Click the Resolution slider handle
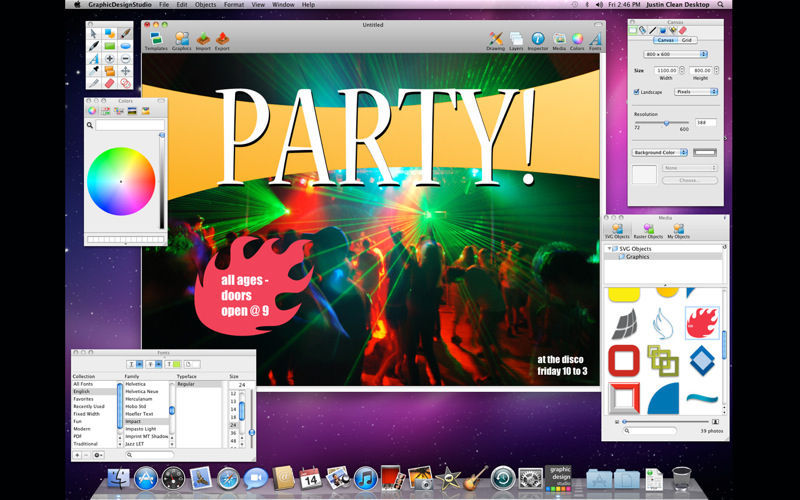This screenshot has height=500, width=800. click(x=666, y=123)
